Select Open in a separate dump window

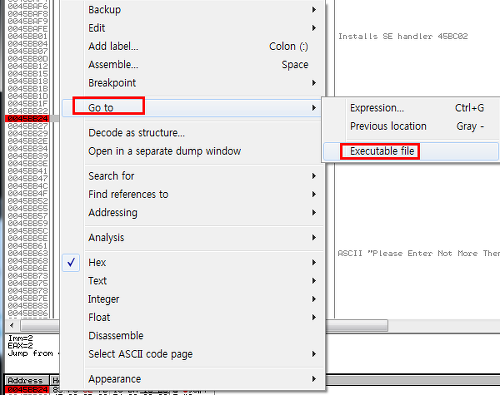[x=193, y=151]
